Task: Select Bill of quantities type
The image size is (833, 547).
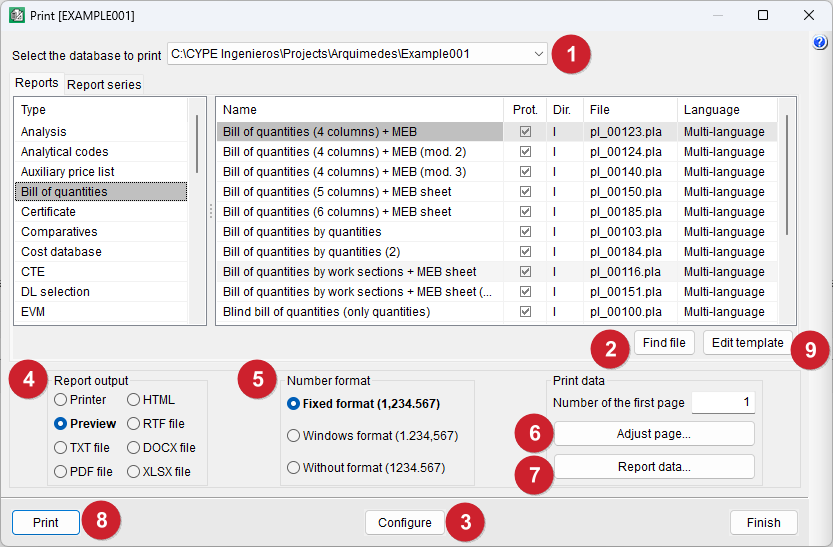Action: 101,192
